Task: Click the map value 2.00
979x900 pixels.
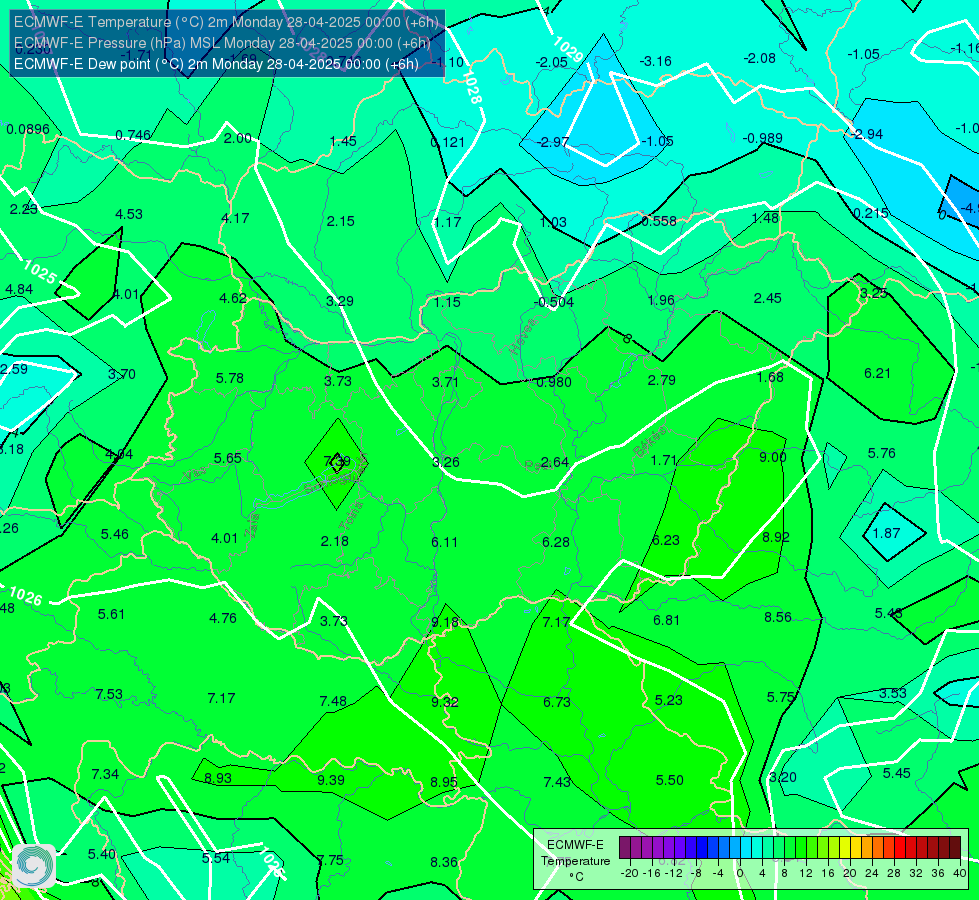Action: pyautogui.click(x=238, y=138)
